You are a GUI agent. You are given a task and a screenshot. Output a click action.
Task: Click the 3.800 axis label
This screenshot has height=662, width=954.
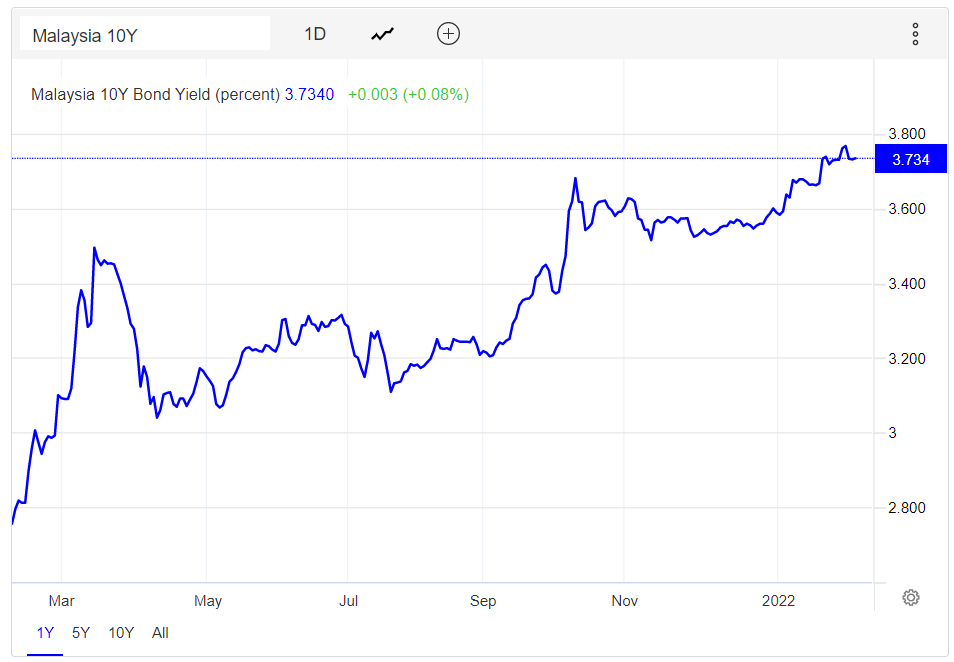(x=907, y=134)
